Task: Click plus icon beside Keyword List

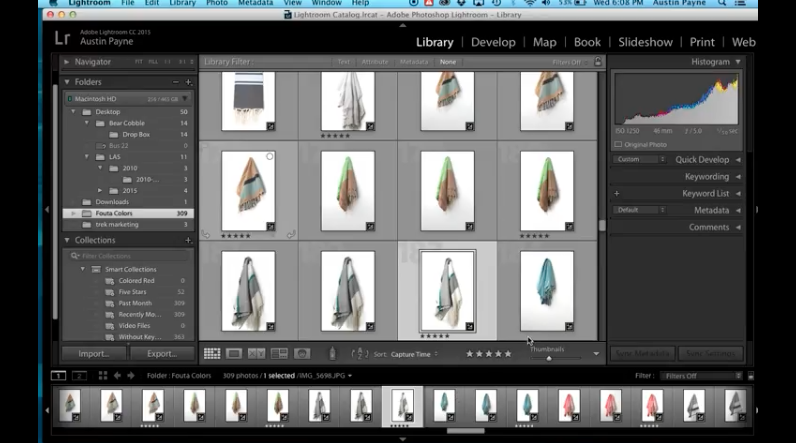Action: pyautogui.click(x=617, y=193)
